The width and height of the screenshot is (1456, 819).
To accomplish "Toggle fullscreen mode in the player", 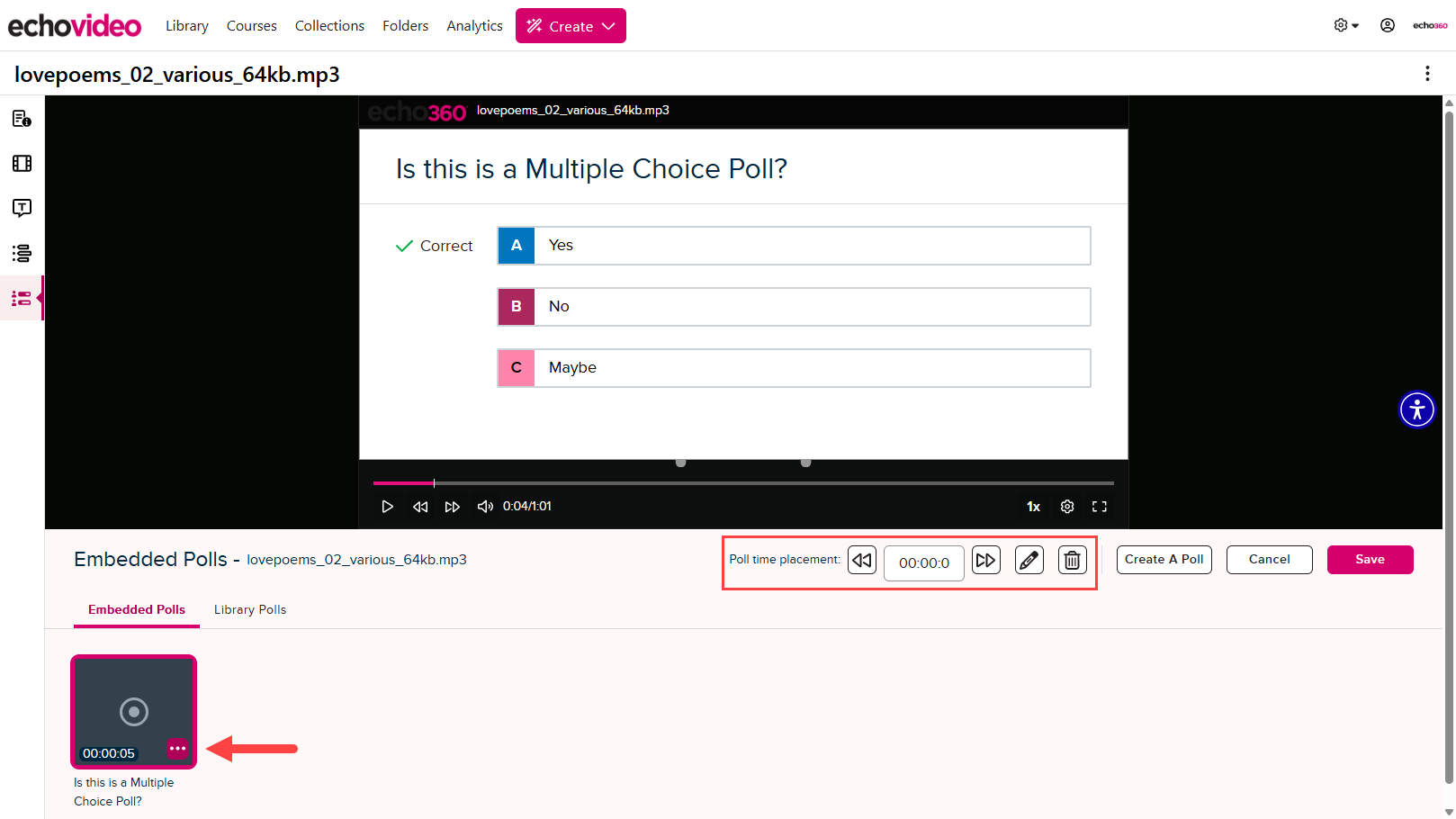I will click(1100, 506).
